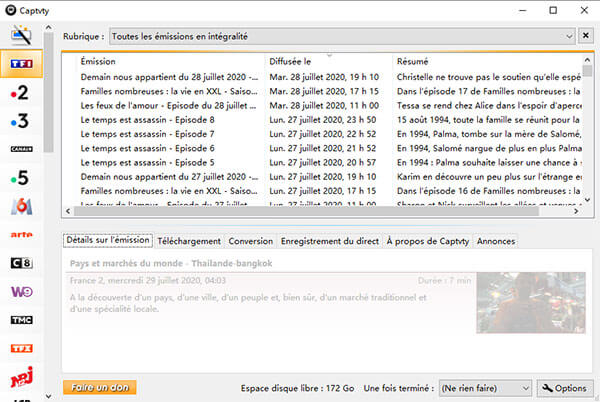Select the TFX channel icon
This screenshot has height=402, width=600.
(21, 348)
